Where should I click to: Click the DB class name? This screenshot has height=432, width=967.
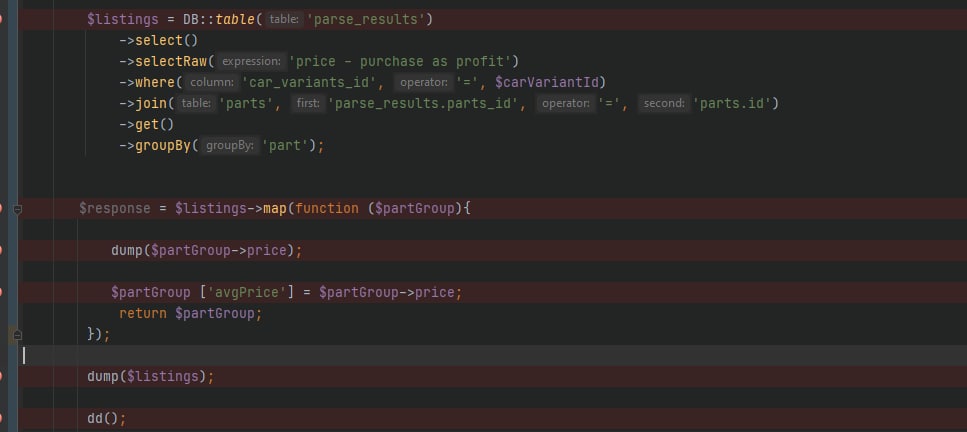coord(191,20)
